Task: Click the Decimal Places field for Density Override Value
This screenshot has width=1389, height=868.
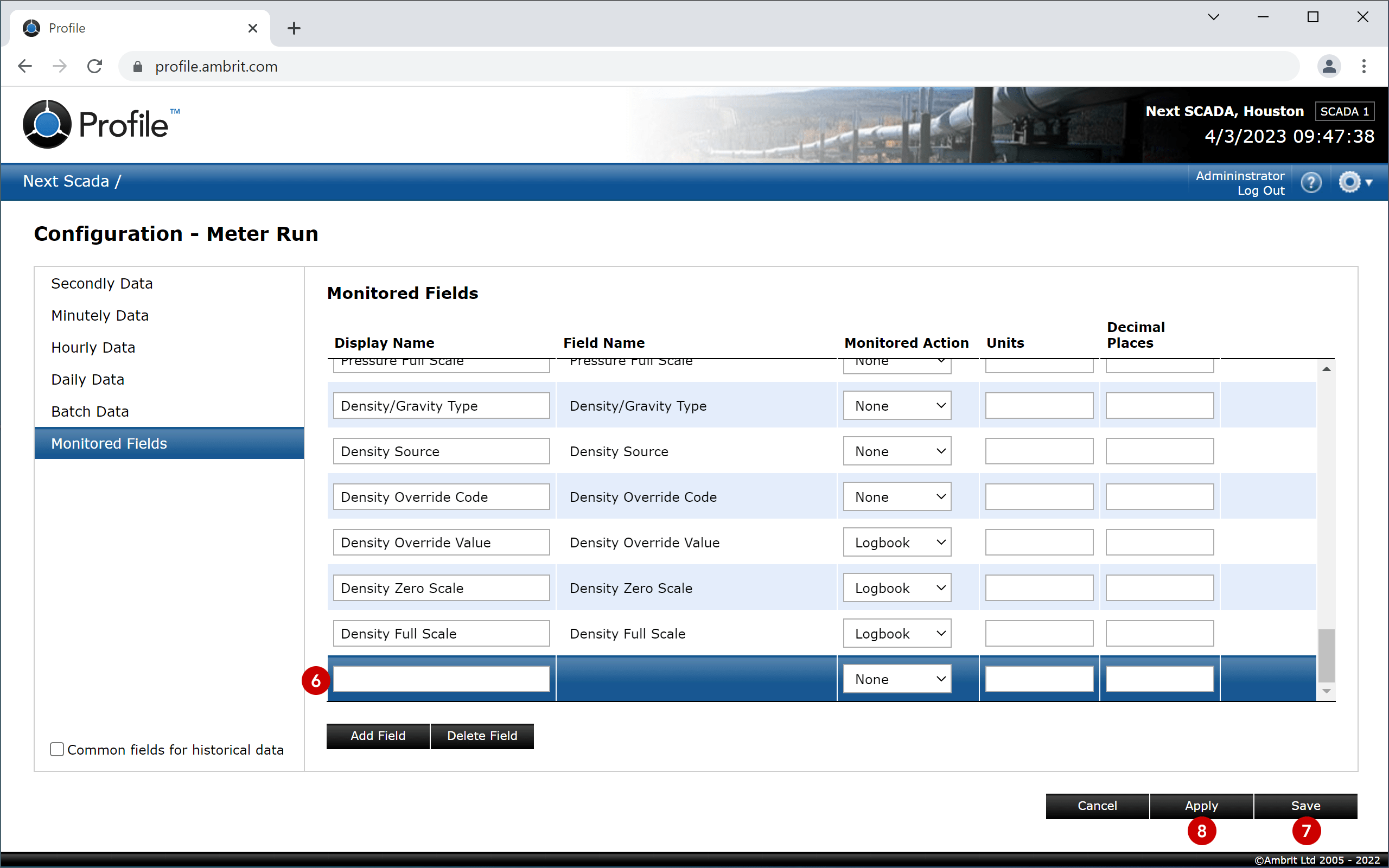Action: click(x=1159, y=542)
